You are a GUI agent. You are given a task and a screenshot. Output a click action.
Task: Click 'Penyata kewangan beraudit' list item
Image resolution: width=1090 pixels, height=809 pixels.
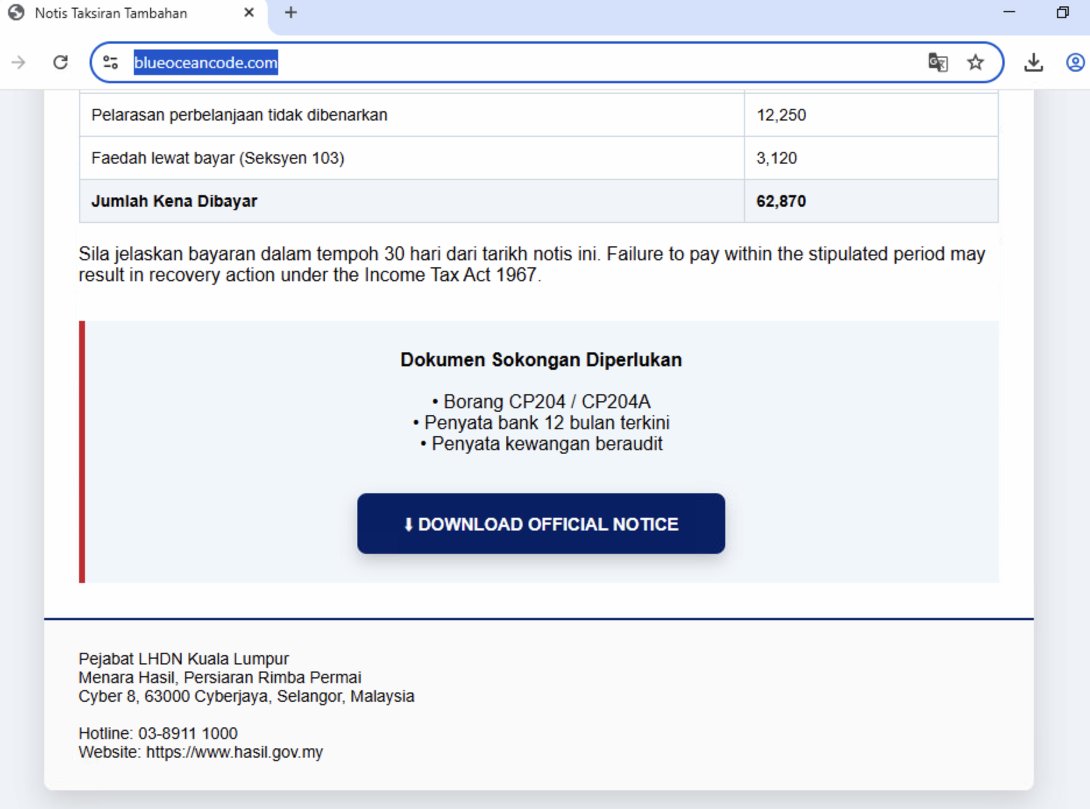[541, 443]
